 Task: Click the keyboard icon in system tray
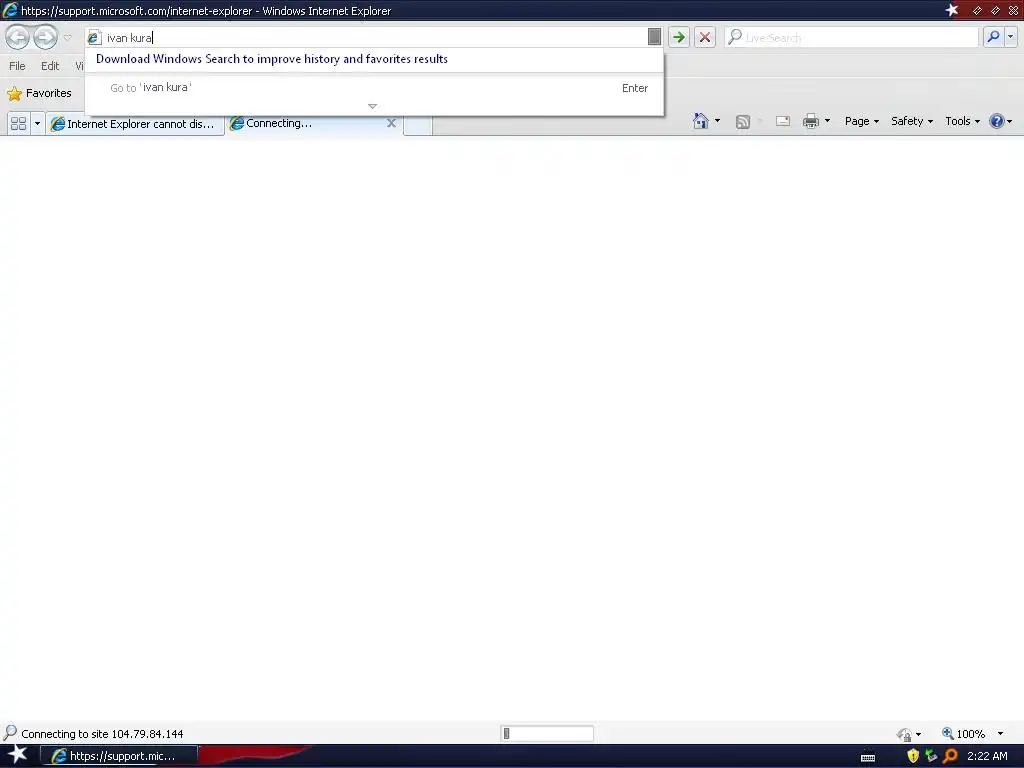[x=868, y=758]
